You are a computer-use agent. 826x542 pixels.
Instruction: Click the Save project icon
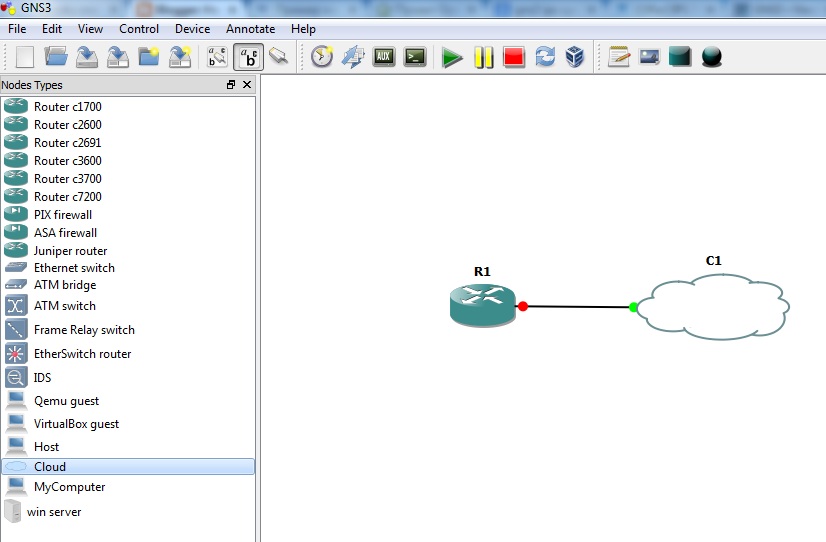pos(87,57)
